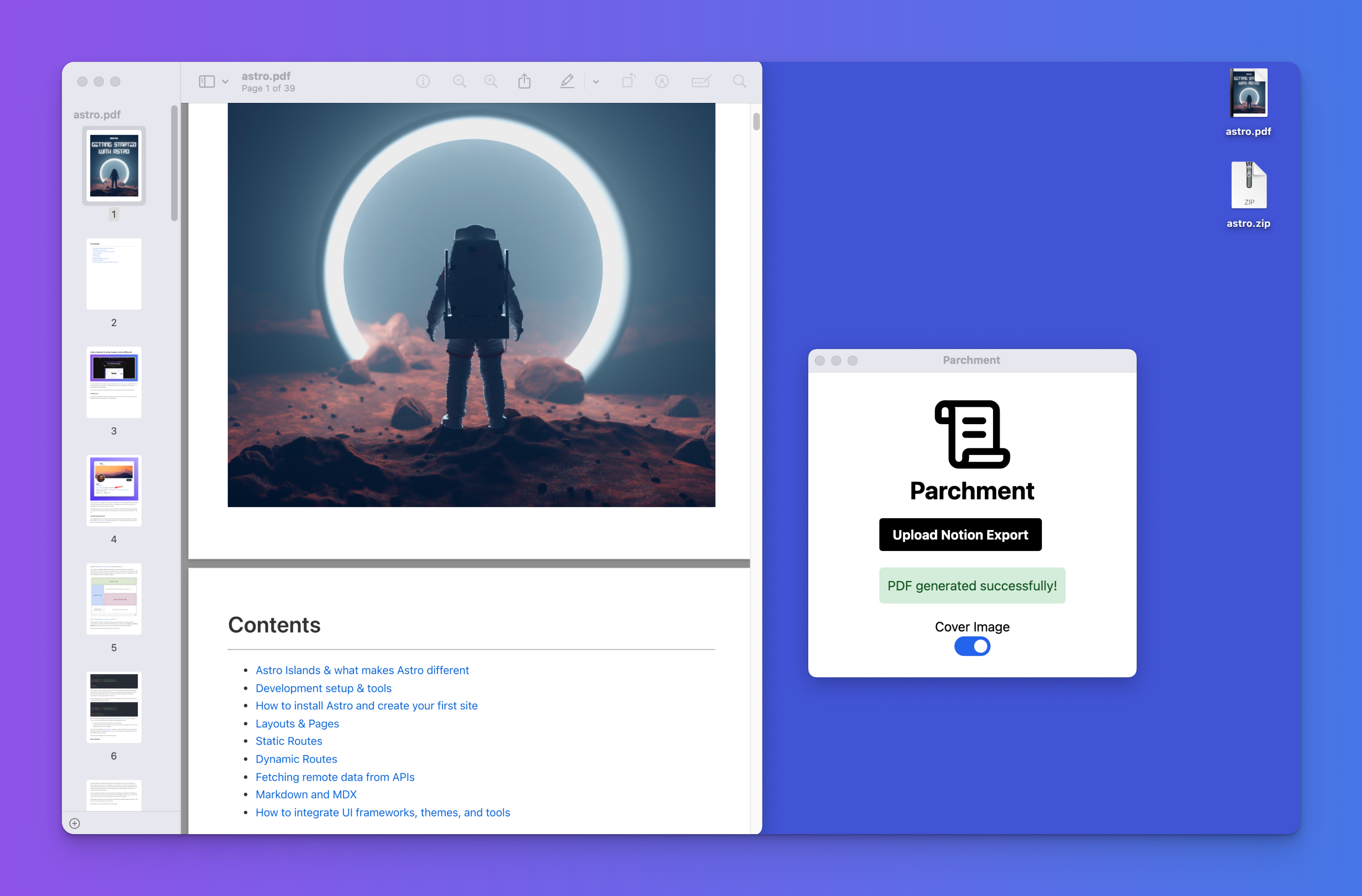Click the Search magnifier in the Preview toolbar
Viewport: 1362px width, 896px height.
[x=740, y=82]
